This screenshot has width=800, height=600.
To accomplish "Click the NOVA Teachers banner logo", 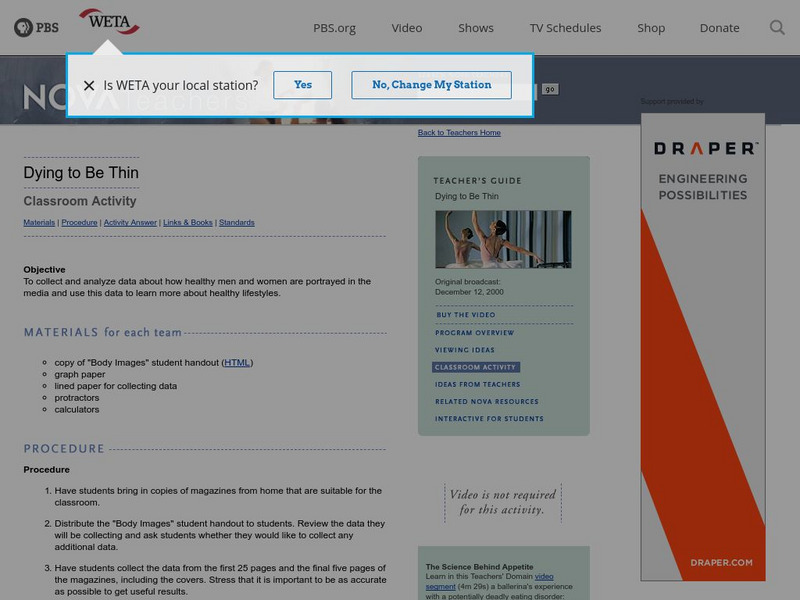I will (135, 97).
